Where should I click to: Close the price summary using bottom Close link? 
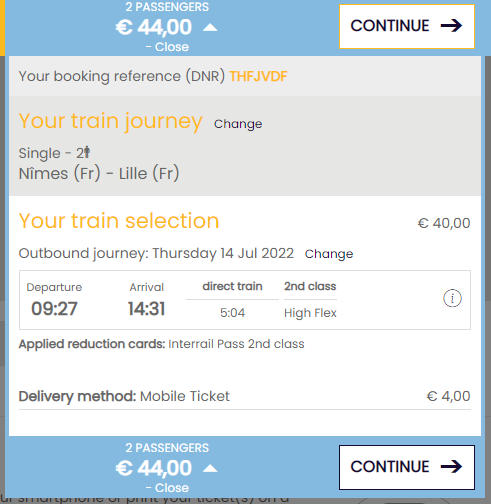click(167, 488)
